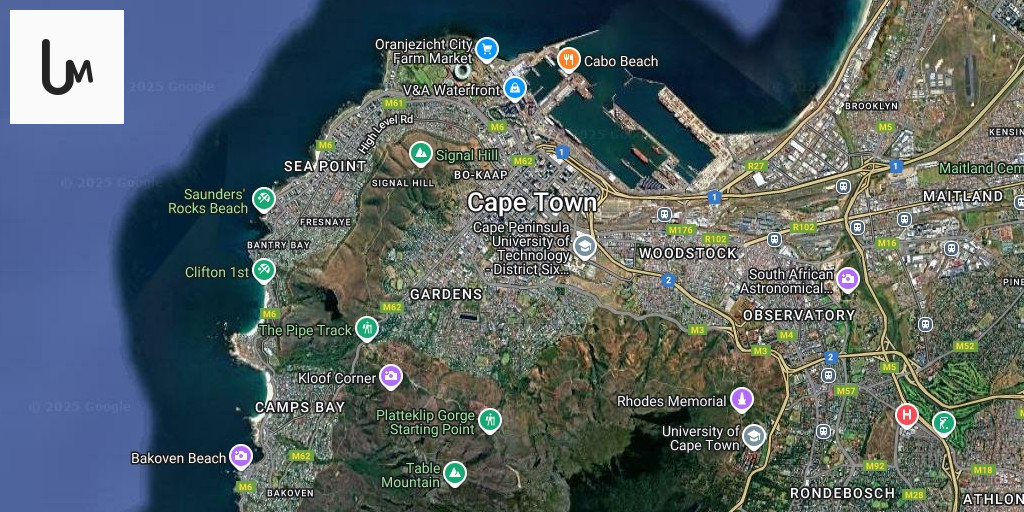
Task: Select the Table Mountain peak marker
Action: [455, 472]
